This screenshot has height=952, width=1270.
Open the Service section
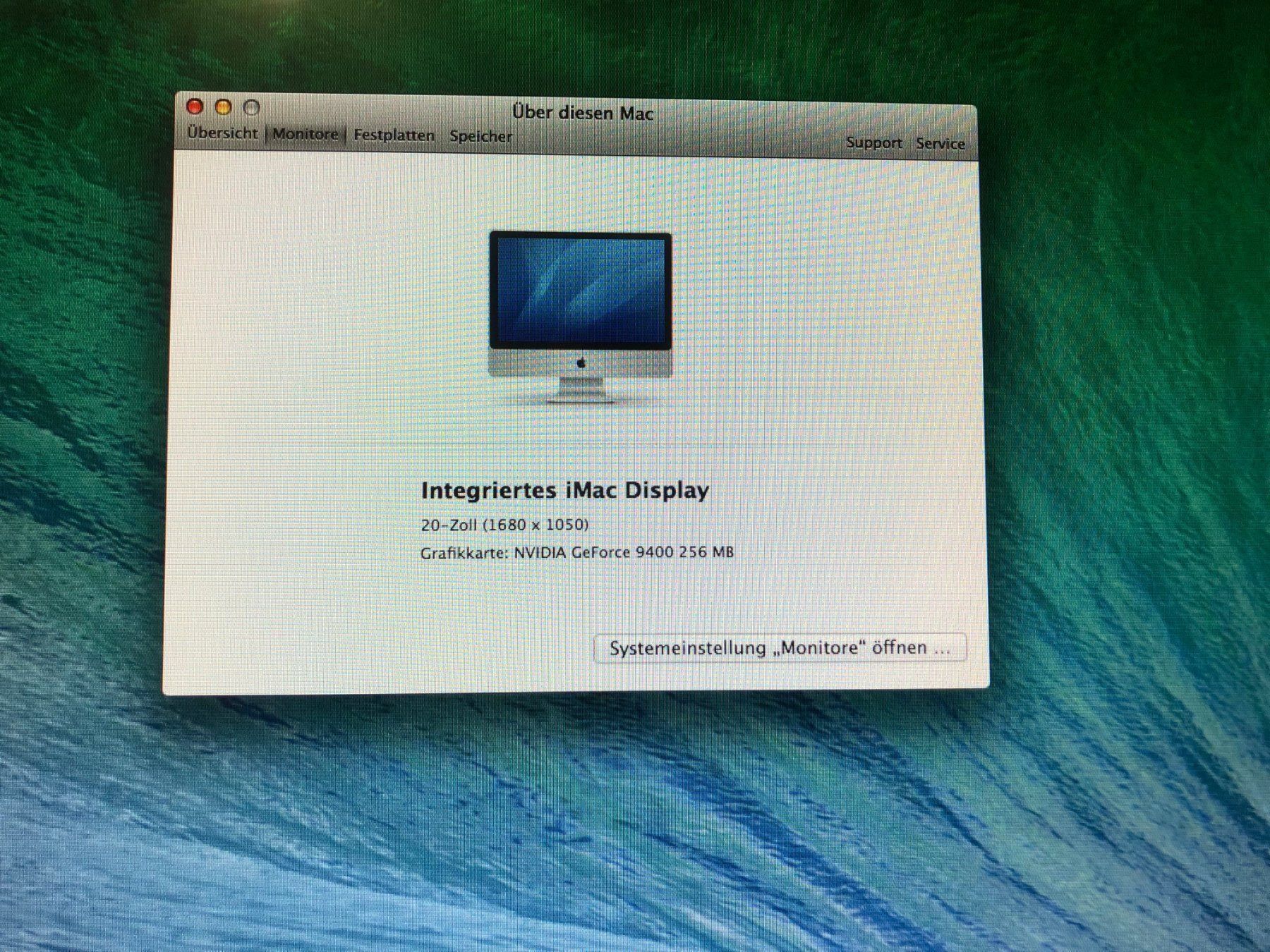pos(940,143)
